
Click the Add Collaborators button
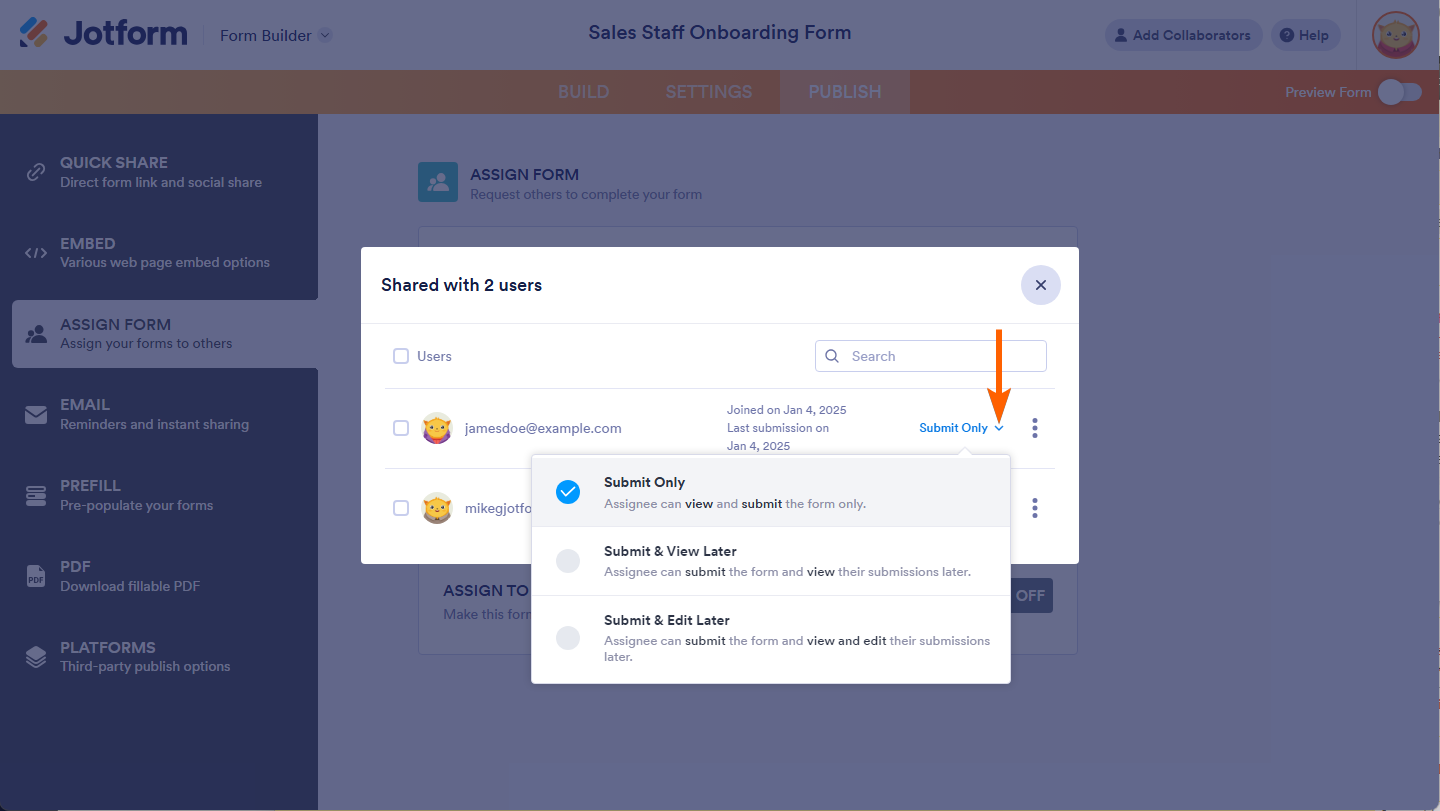[1183, 35]
